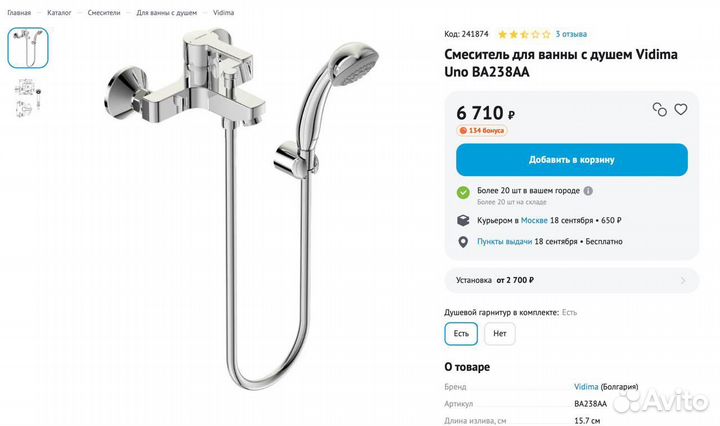
Task: Select the first product photo thumbnail
Action: tap(28, 48)
